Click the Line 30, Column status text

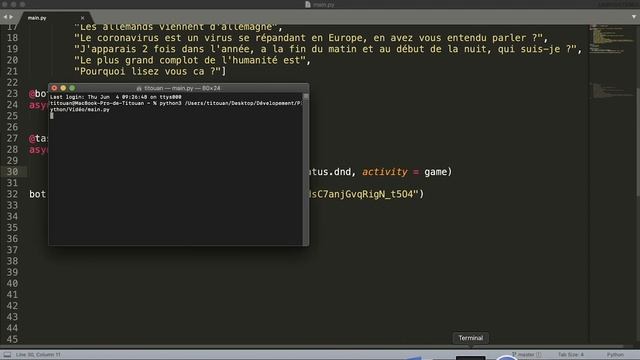coord(38,354)
